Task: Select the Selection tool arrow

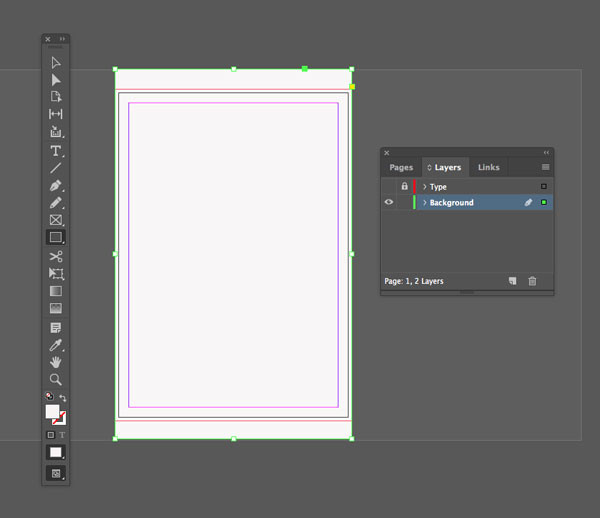Action: (x=56, y=62)
